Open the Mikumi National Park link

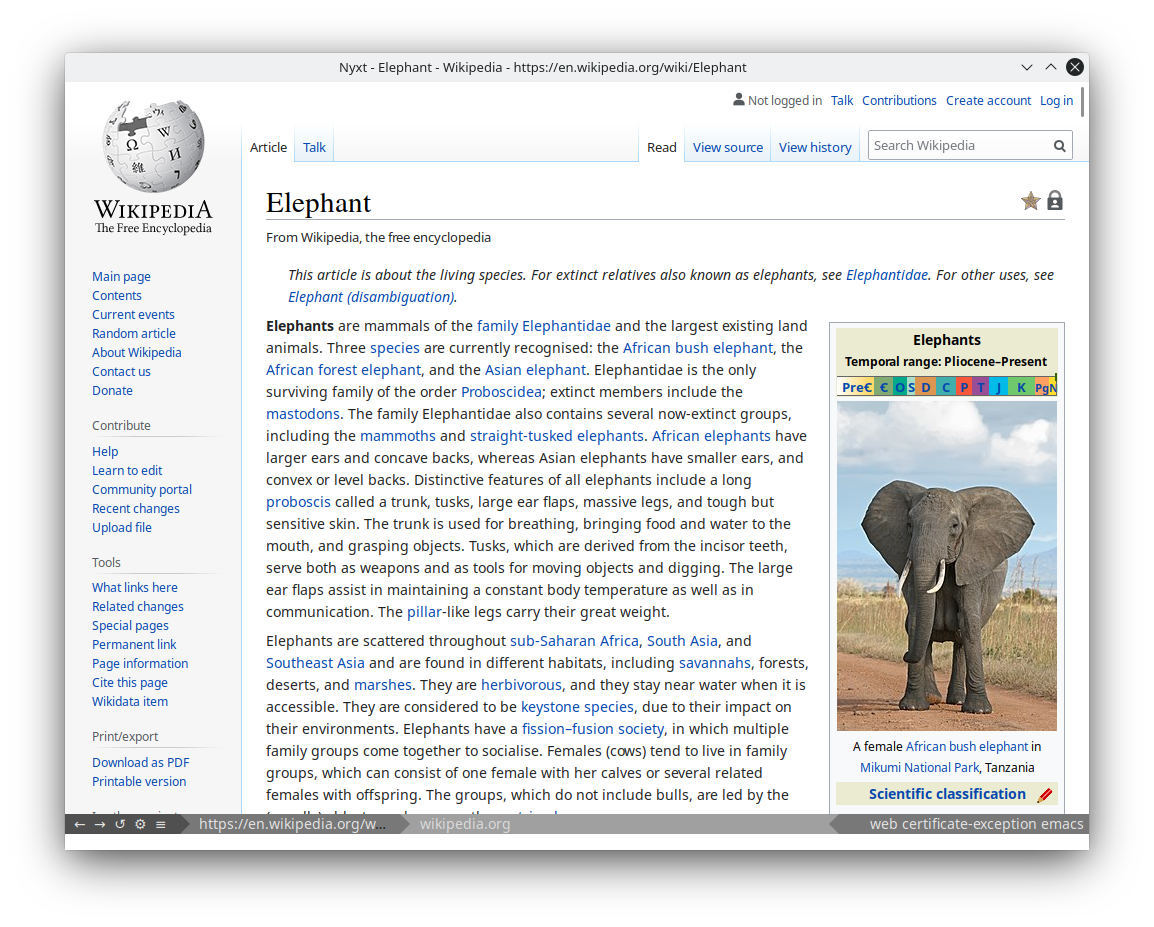919,767
